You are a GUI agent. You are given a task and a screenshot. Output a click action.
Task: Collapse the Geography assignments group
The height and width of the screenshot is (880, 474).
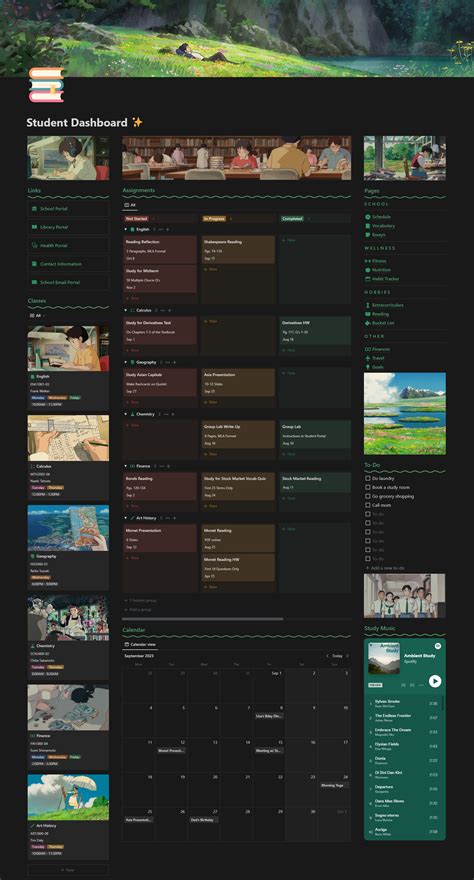[x=125, y=363]
